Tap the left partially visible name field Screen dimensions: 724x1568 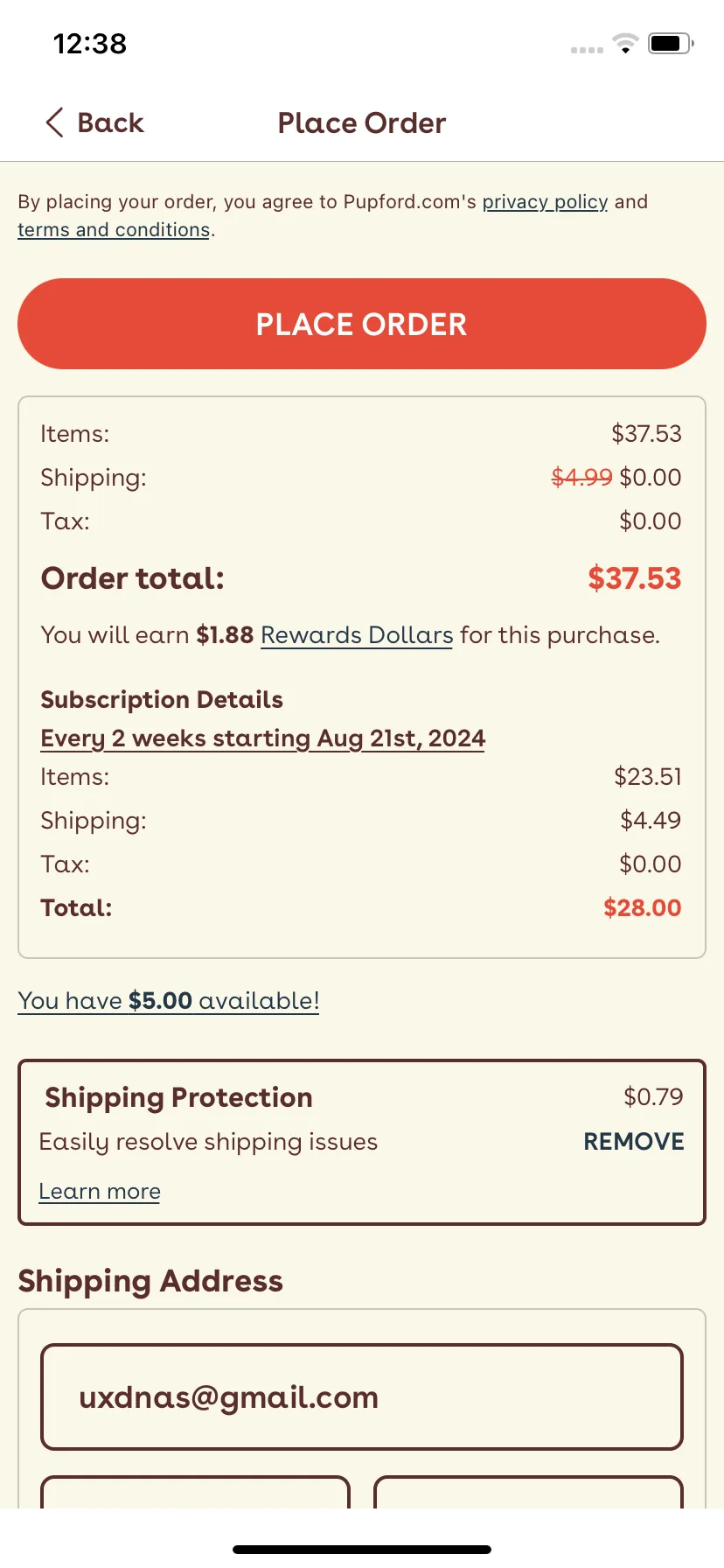point(195,1492)
